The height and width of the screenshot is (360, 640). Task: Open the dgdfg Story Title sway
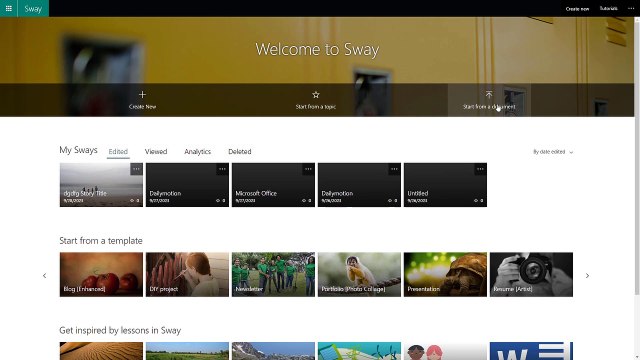pos(101,185)
